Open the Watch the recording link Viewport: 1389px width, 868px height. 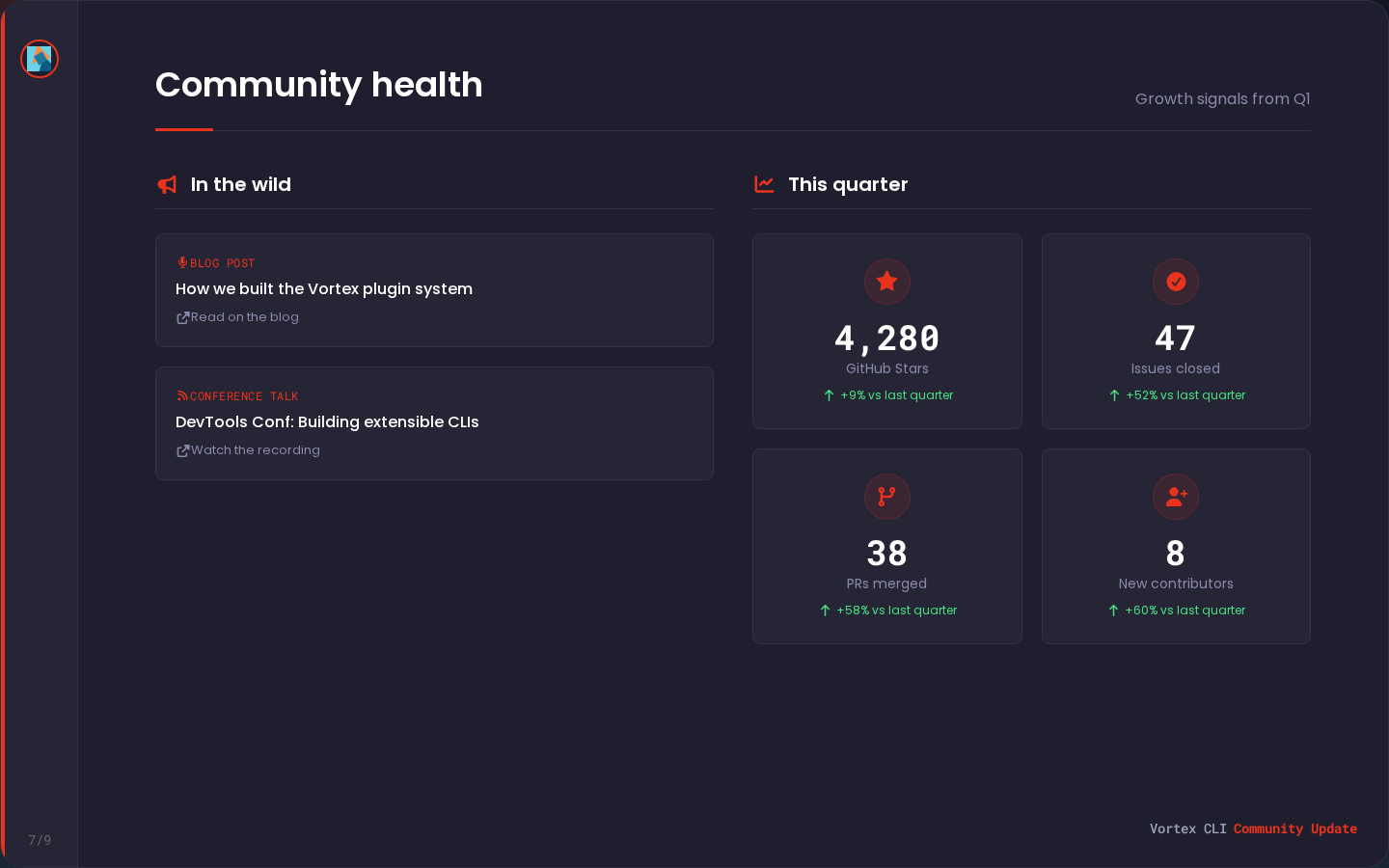pyautogui.click(x=255, y=449)
